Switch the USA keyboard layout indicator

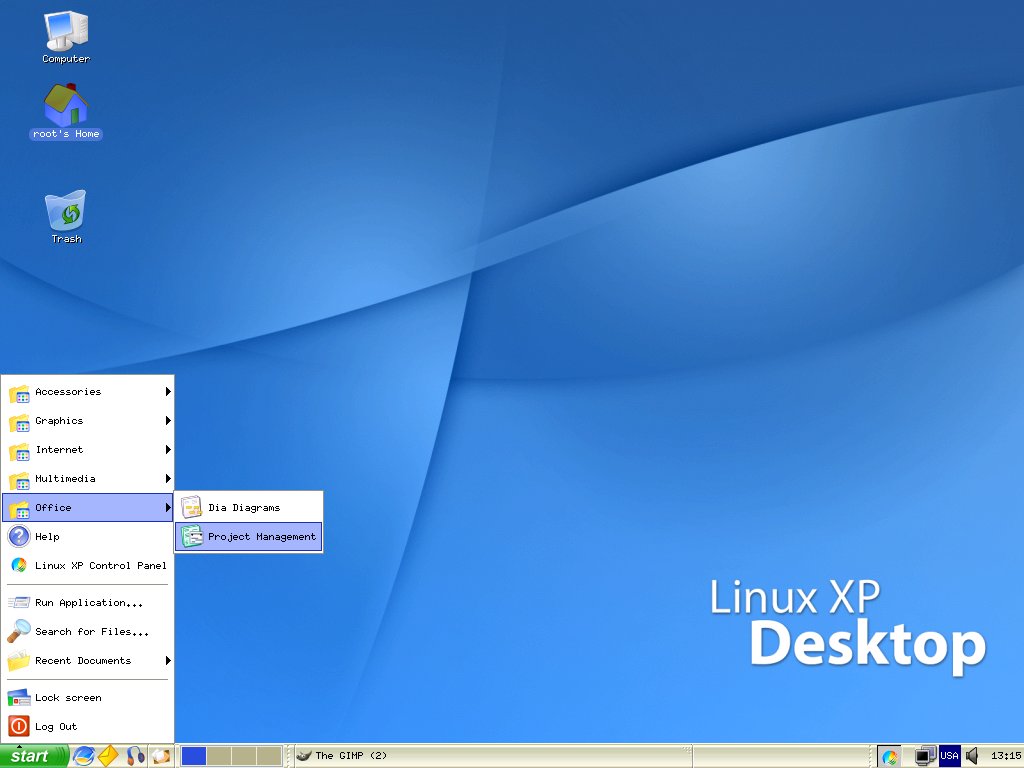click(950, 756)
